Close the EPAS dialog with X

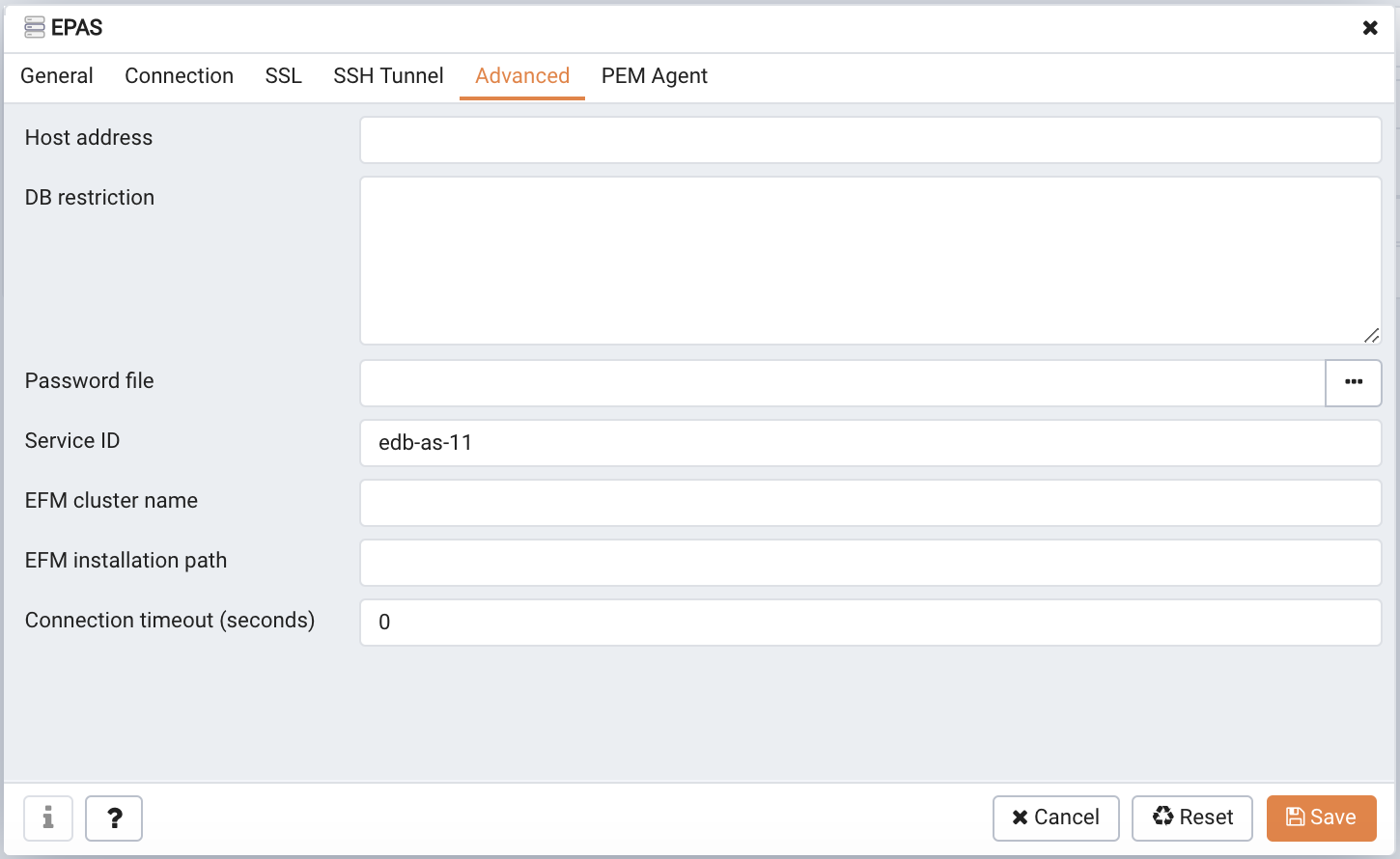1370,28
